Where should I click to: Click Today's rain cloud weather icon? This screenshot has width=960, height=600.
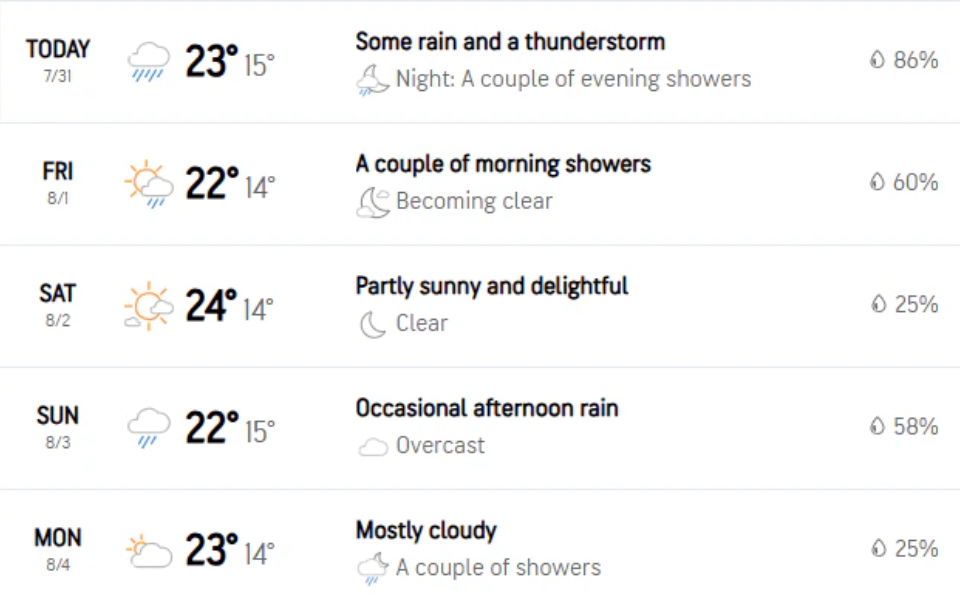pyautogui.click(x=148, y=61)
